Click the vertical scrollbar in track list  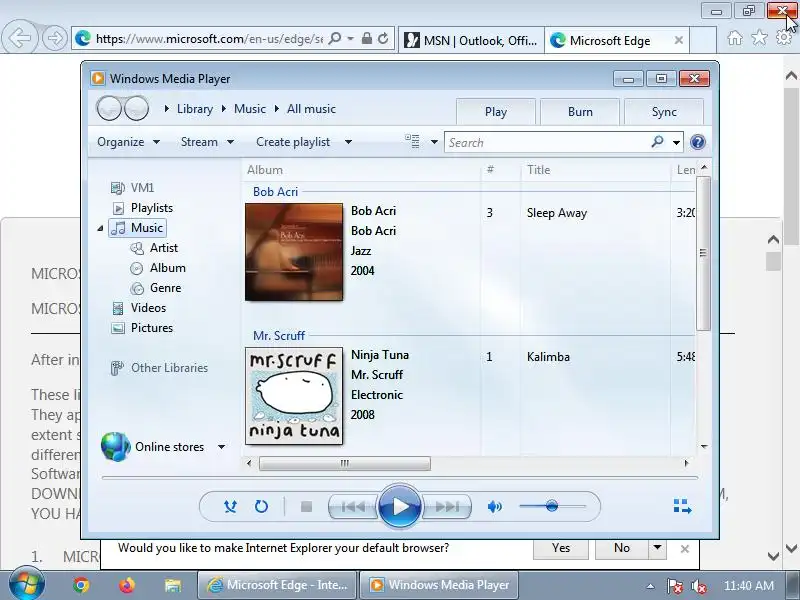[x=703, y=253]
